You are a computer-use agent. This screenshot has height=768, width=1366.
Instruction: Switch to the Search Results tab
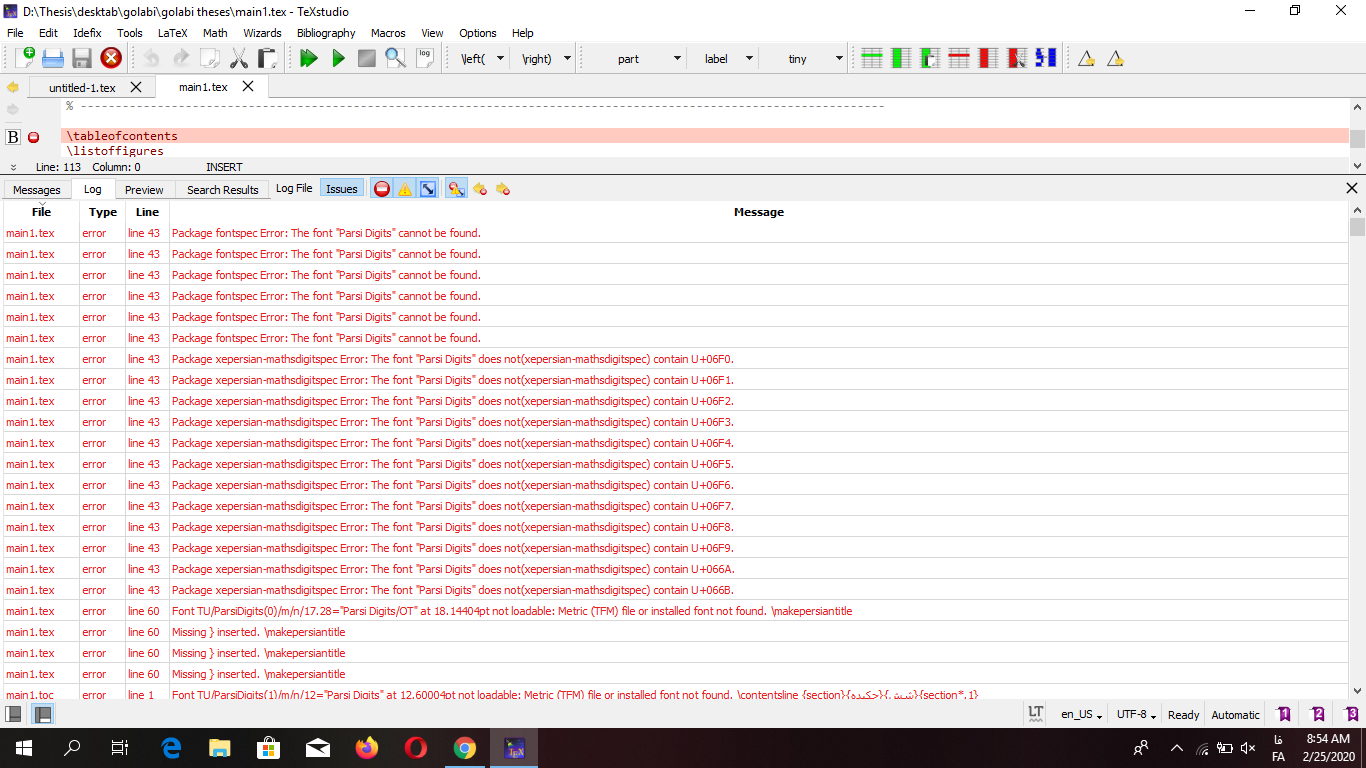[222, 190]
